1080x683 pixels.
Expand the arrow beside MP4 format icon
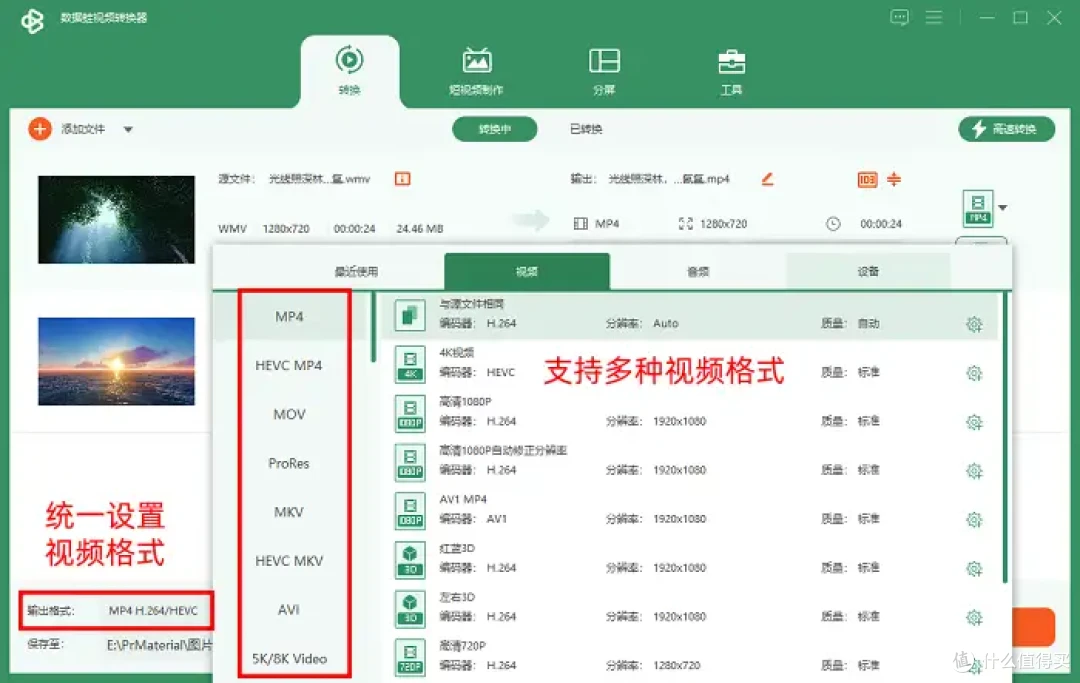(1003, 208)
